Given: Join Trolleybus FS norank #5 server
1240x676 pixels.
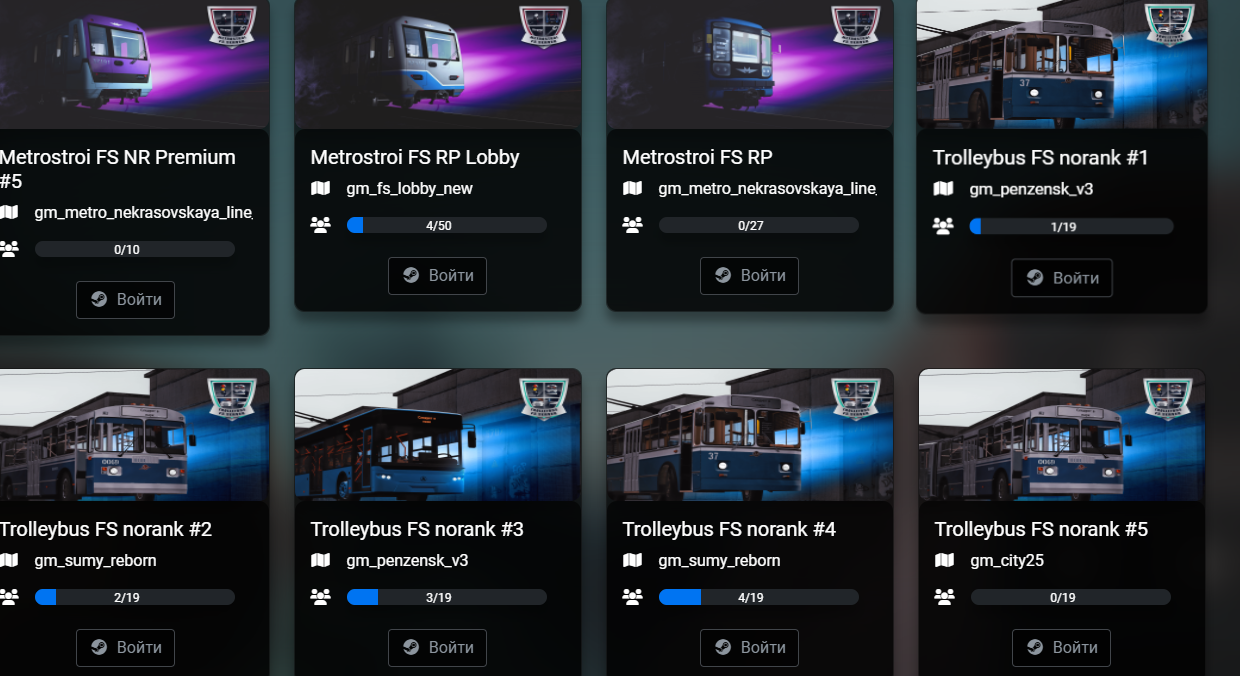Looking at the screenshot, I should 1061,648.
